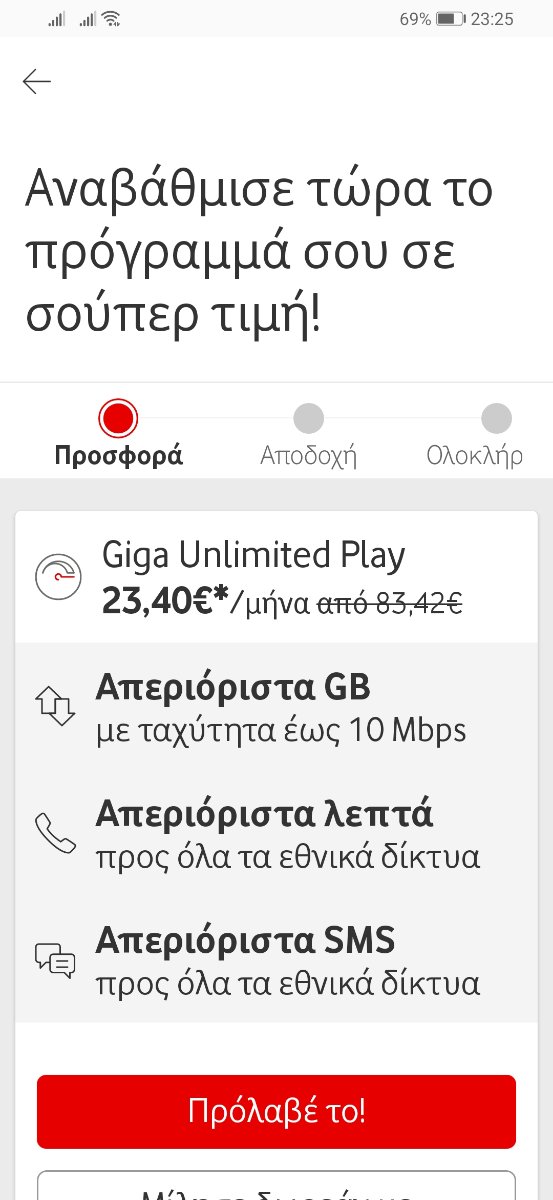The width and height of the screenshot is (553, 1200).
Task: Tap the Απεριόριστα GB feature row
Action: coord(276,706)
